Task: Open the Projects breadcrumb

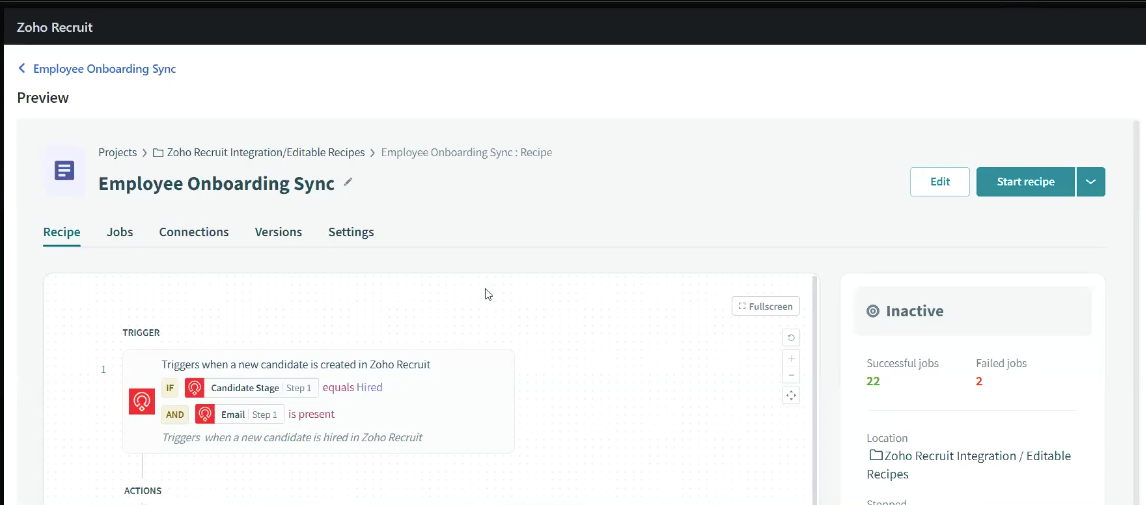Action: pos(118,153)
